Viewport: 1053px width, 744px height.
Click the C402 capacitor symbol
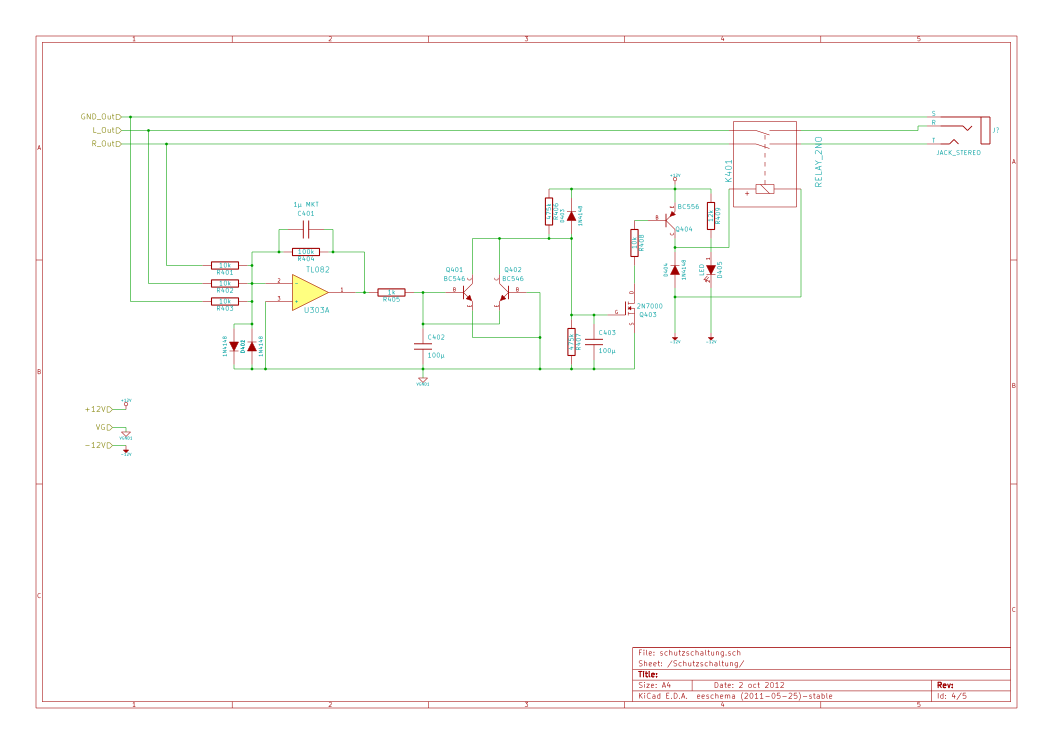(x=423, y=346)
